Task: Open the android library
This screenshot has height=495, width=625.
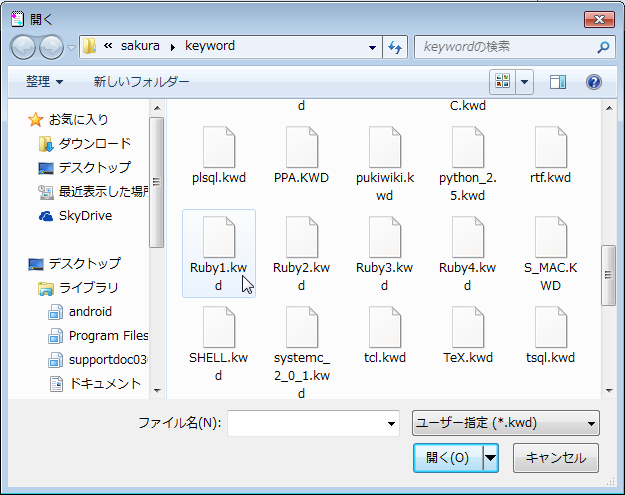Action: [80, 312]
